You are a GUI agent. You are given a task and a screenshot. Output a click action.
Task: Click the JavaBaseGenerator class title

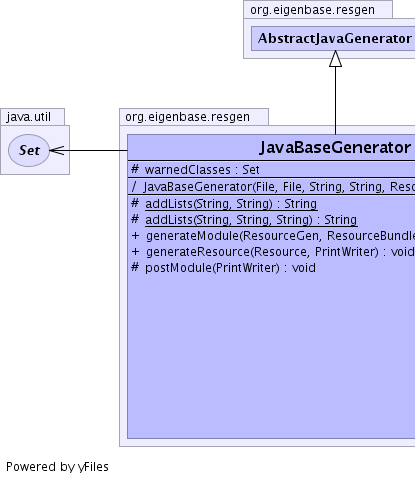pyautogui.click(x=335, y=147)
